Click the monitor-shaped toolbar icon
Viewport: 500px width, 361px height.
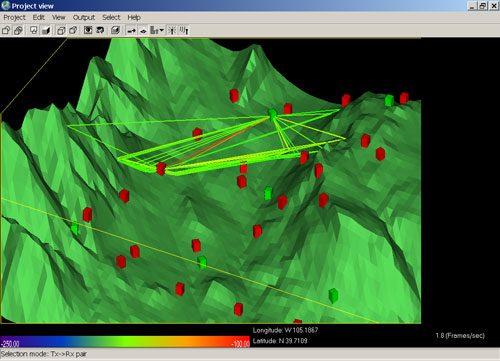pyautogui.click(x=33, y=31)
